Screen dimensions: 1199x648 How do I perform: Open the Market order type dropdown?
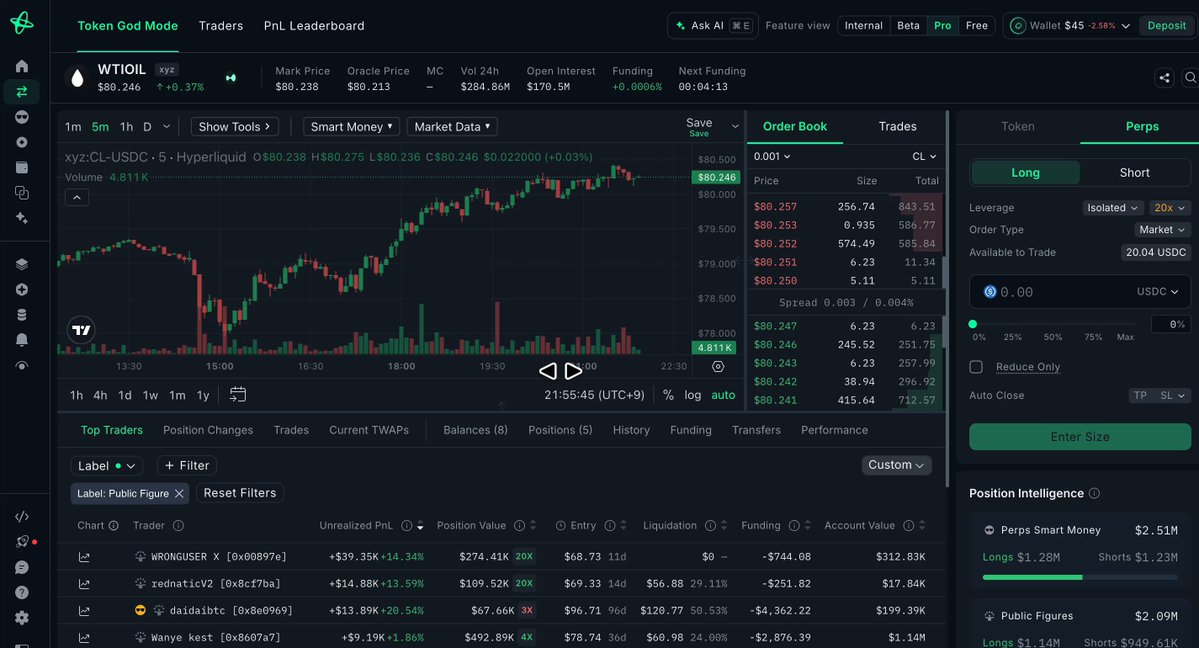point(1162,230)
